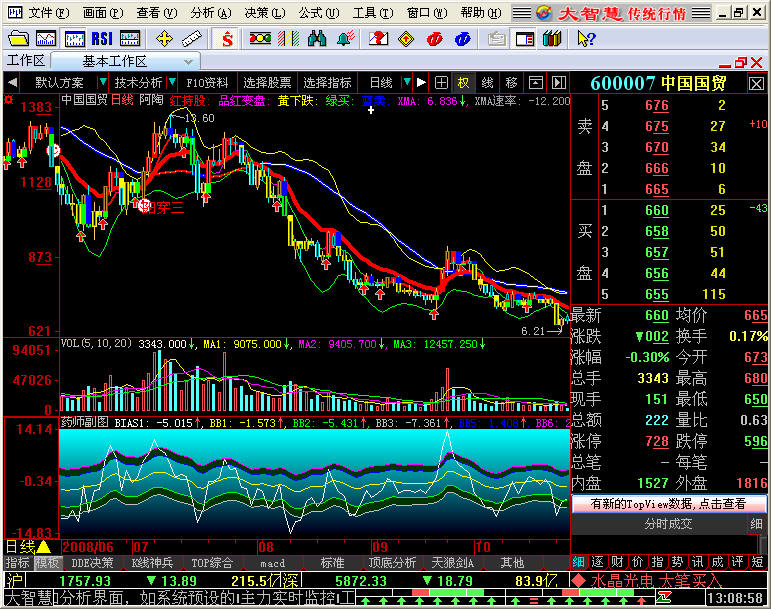Click the candlestick chart toolbar icon
771x609 pixels.
[x=75, y=38]
